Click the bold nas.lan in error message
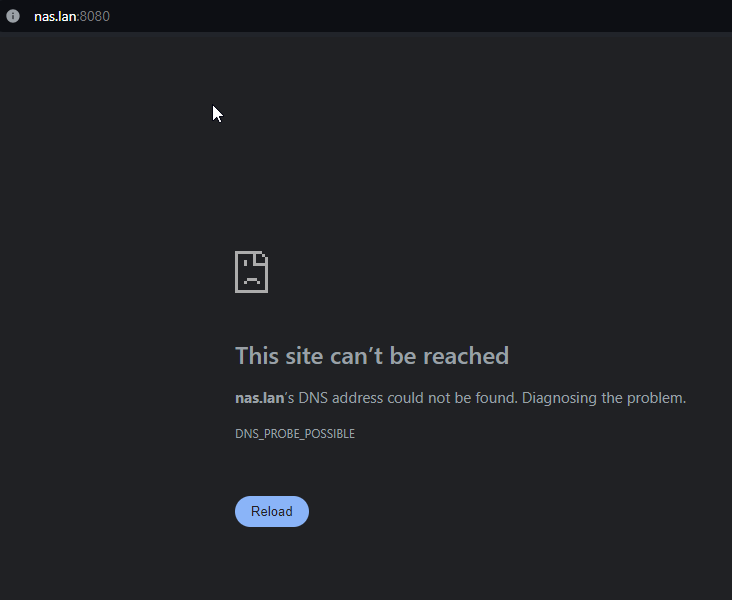This screenshot has width=732, height=600. point(259,398)
